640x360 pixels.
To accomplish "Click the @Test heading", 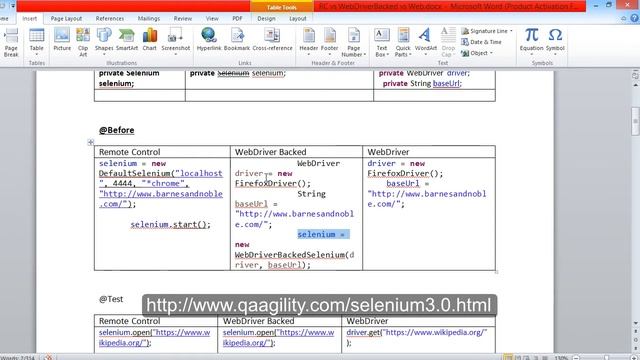I will click(111, 299).
